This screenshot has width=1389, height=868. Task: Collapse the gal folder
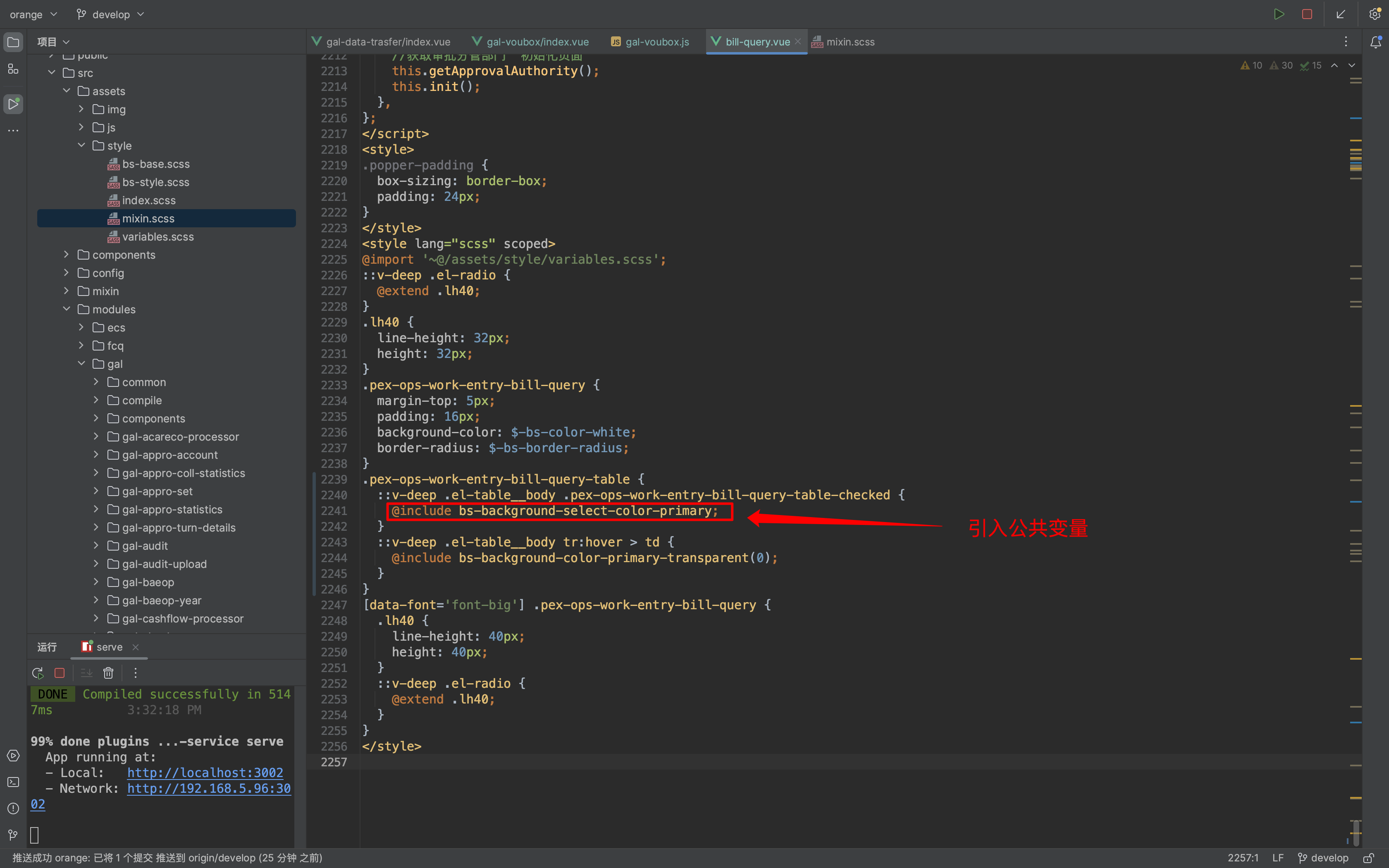pos(81,363)
